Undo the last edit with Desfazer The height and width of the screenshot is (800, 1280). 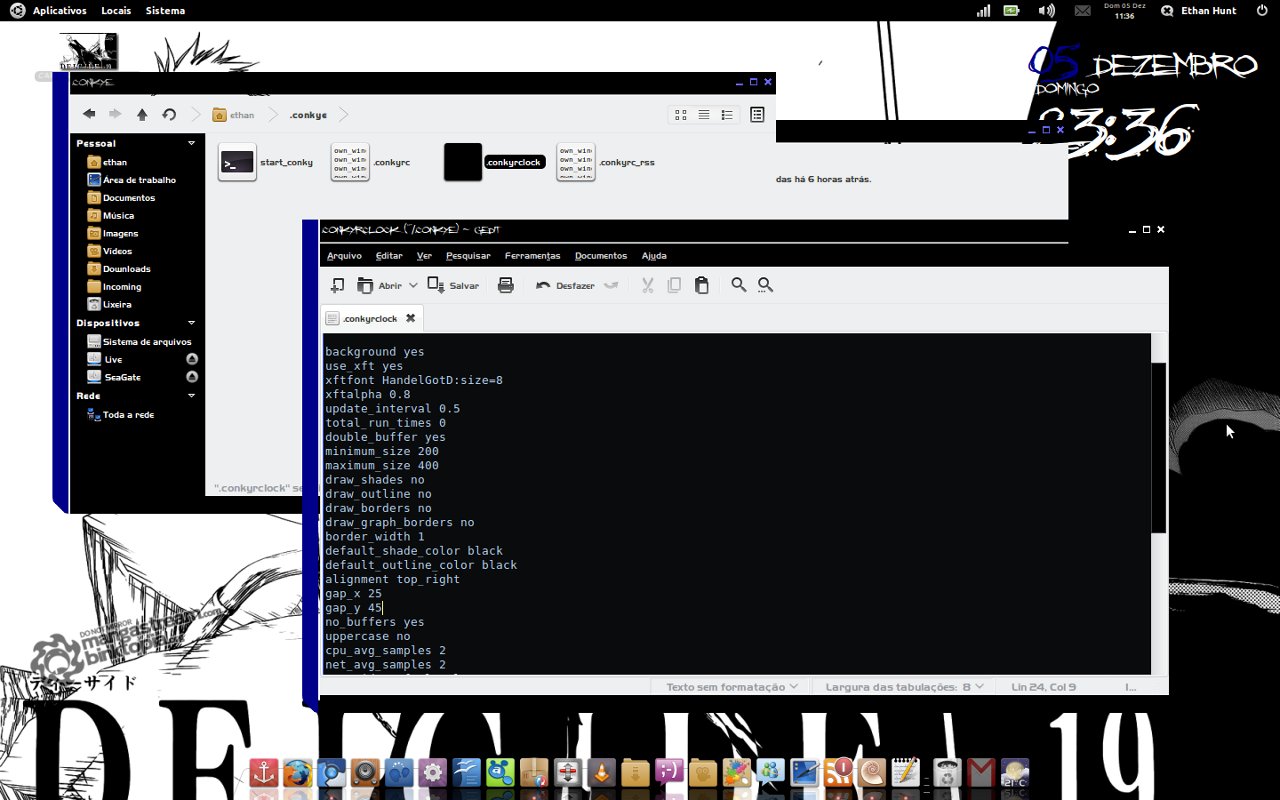(565, 285)
